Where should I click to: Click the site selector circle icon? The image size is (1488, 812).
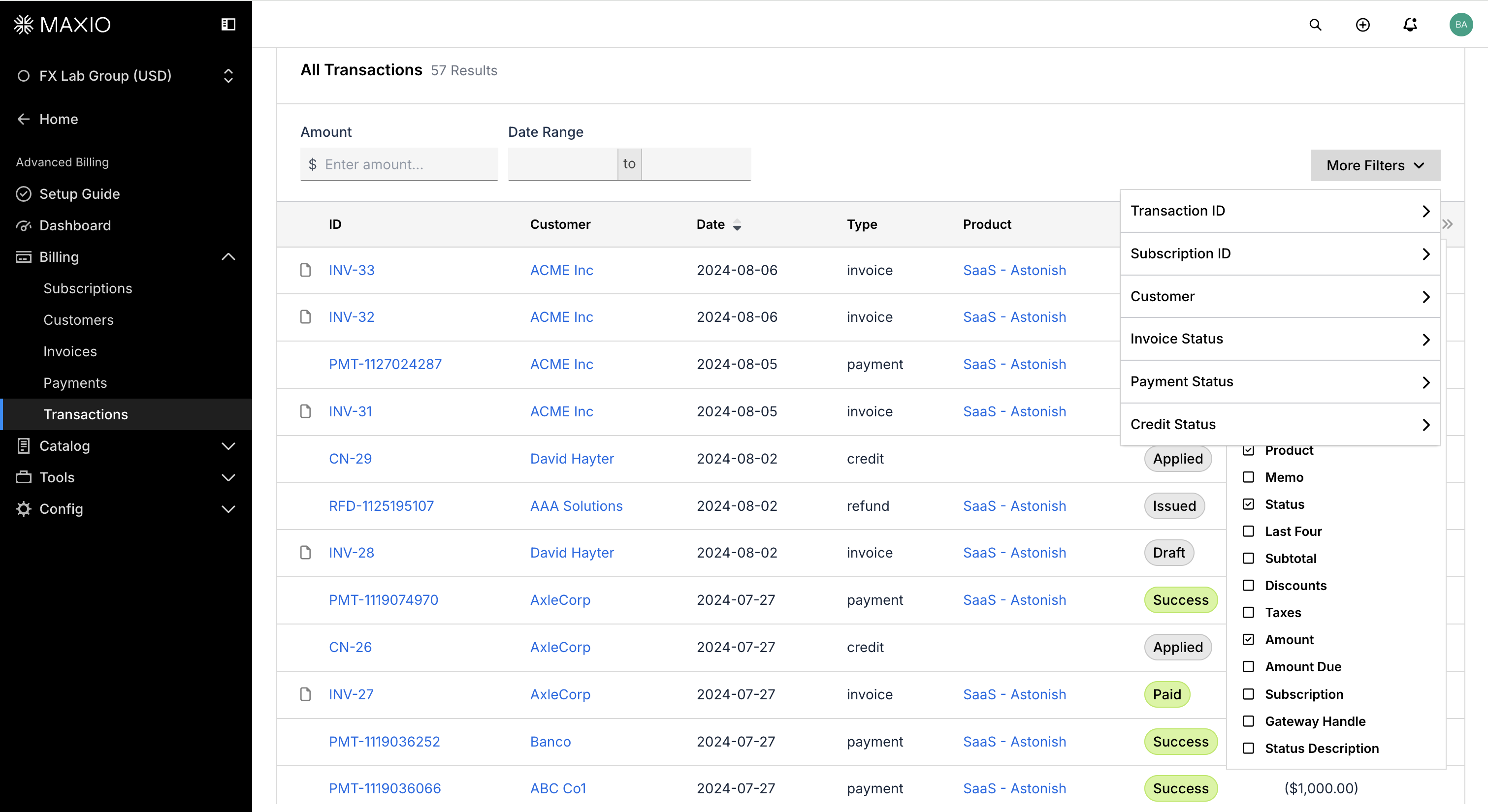(x=23, y=76)
